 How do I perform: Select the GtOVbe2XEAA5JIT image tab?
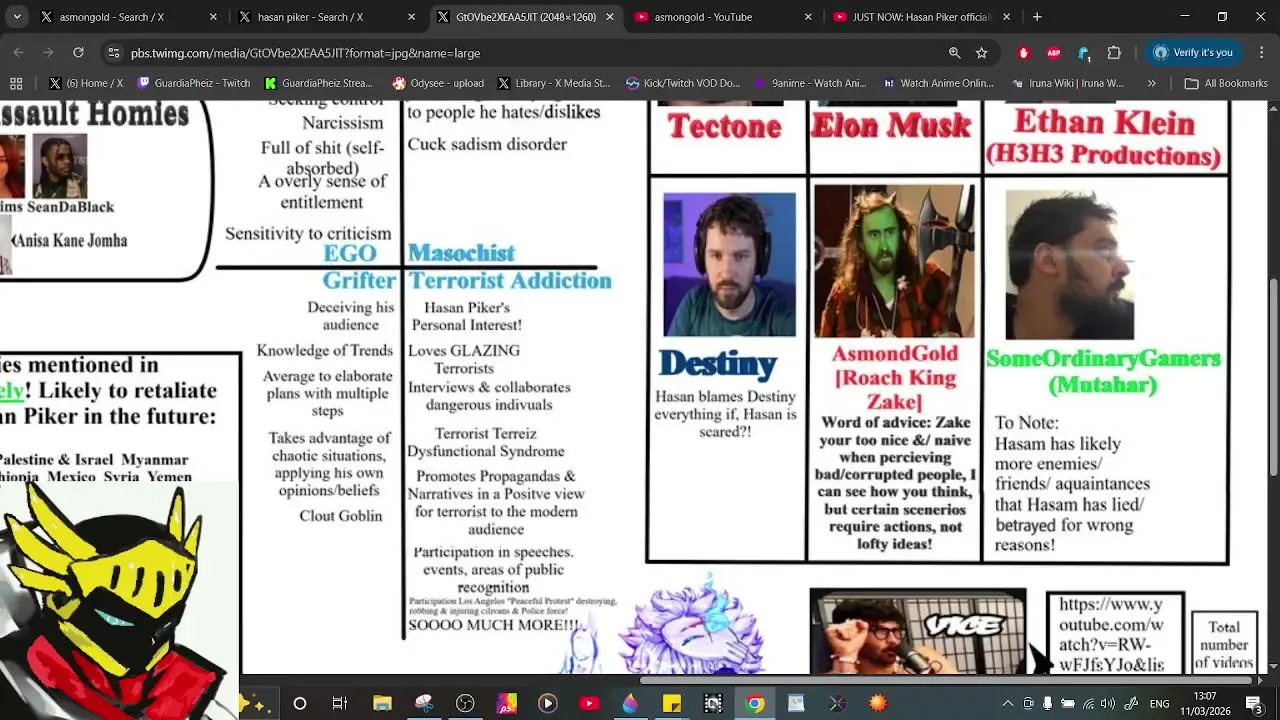tap(525, 17)
